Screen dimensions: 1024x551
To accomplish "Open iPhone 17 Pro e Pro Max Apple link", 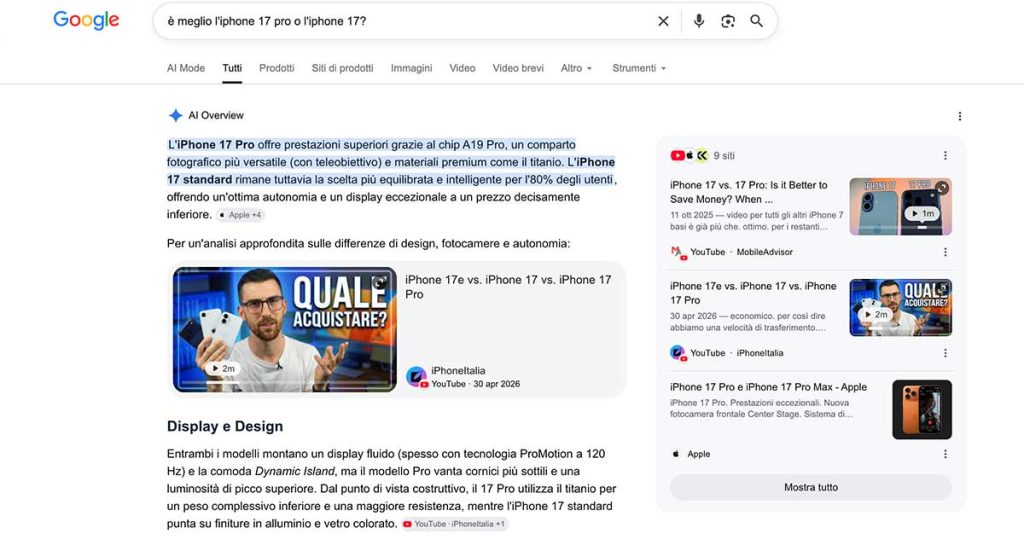I will coord(768,387).
